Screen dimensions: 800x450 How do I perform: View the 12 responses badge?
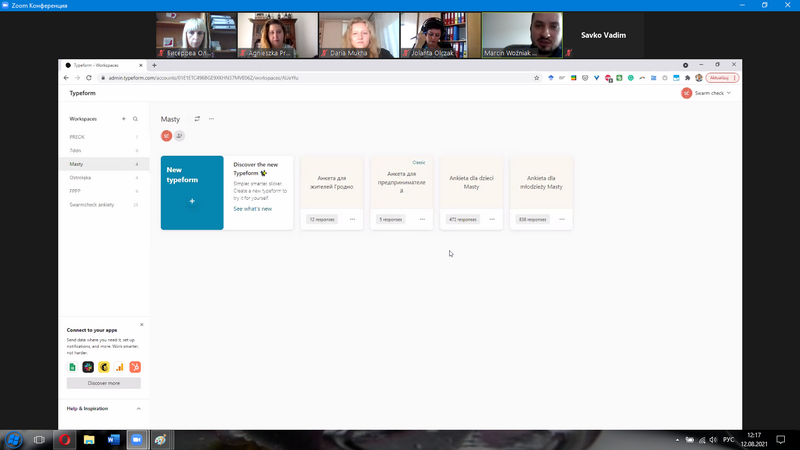click(322, 219)
